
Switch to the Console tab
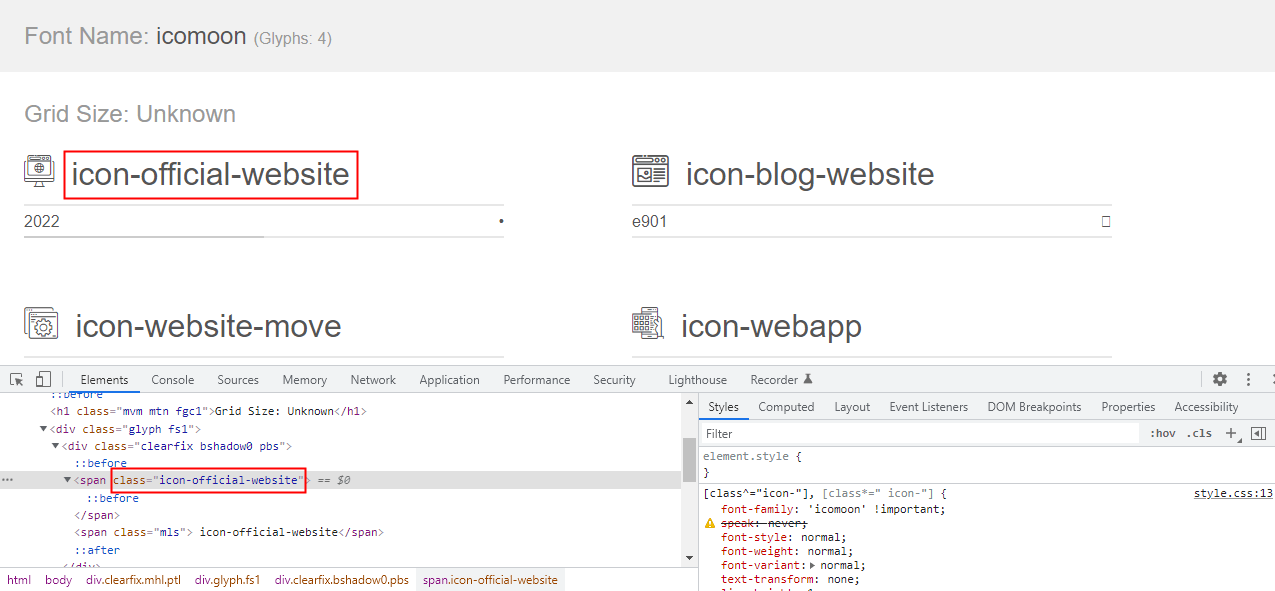tap(172, 379)
